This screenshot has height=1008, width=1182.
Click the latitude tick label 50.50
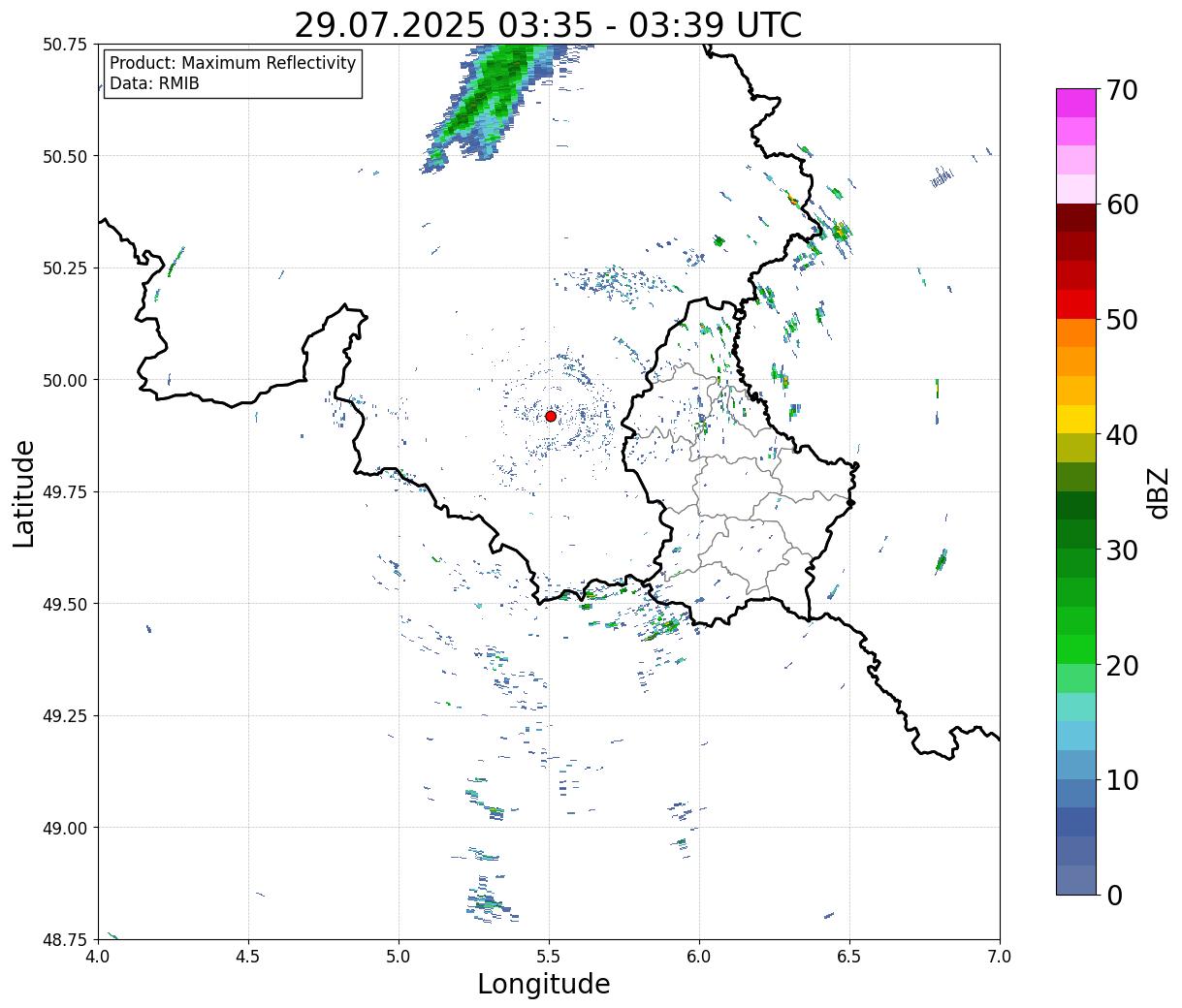[65, 156]
